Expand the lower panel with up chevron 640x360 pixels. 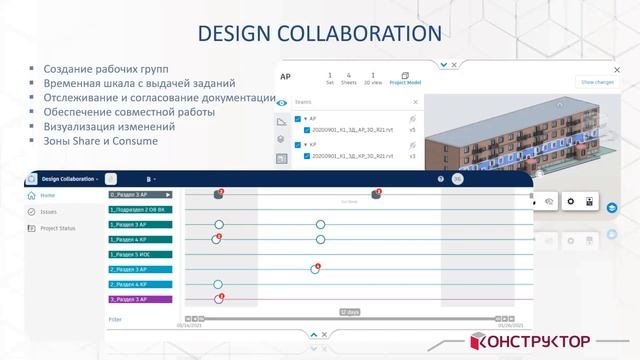313,335
